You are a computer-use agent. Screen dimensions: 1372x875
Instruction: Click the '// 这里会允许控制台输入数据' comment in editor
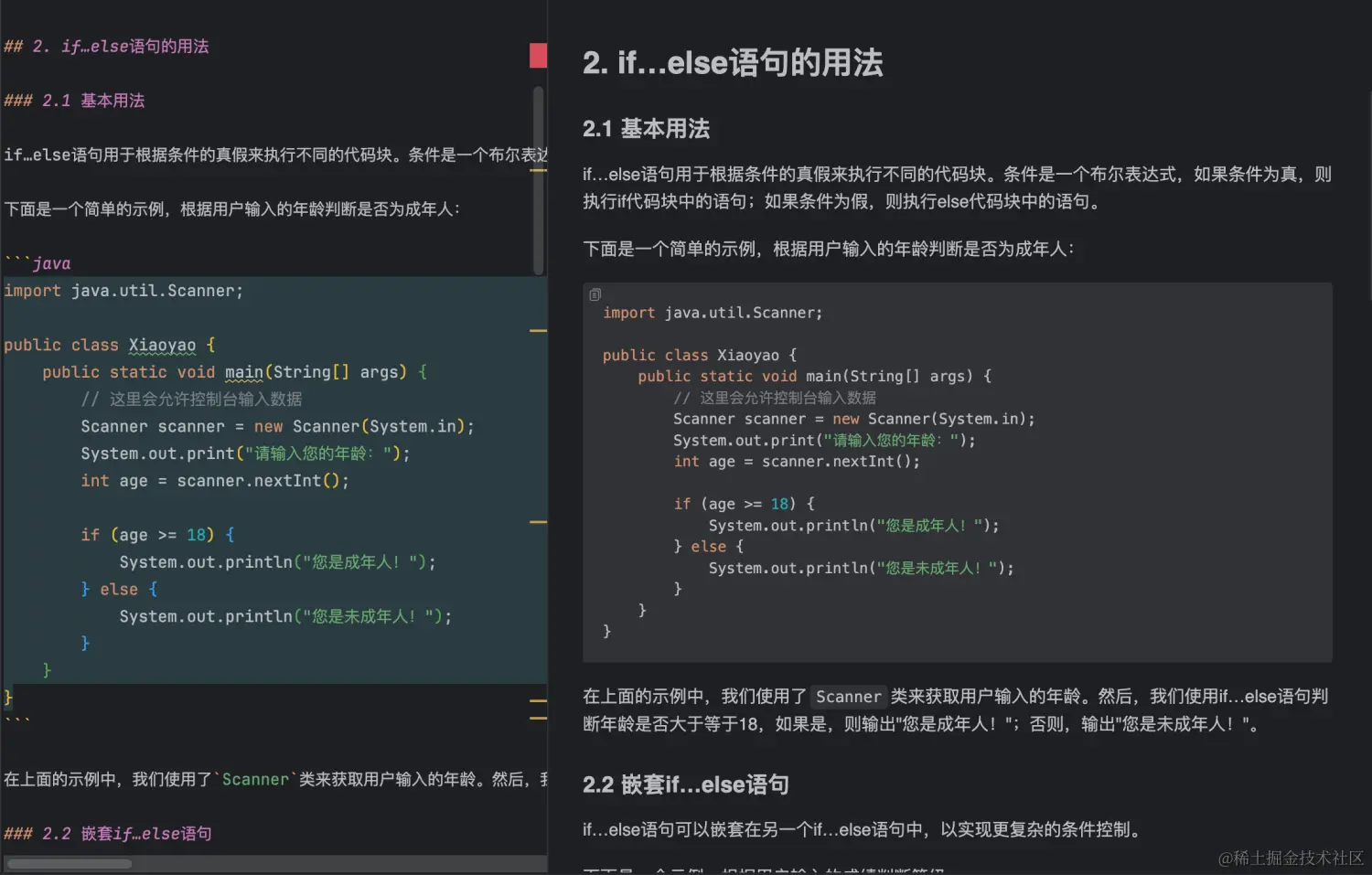pyautogui.click(x=191, y=400)
